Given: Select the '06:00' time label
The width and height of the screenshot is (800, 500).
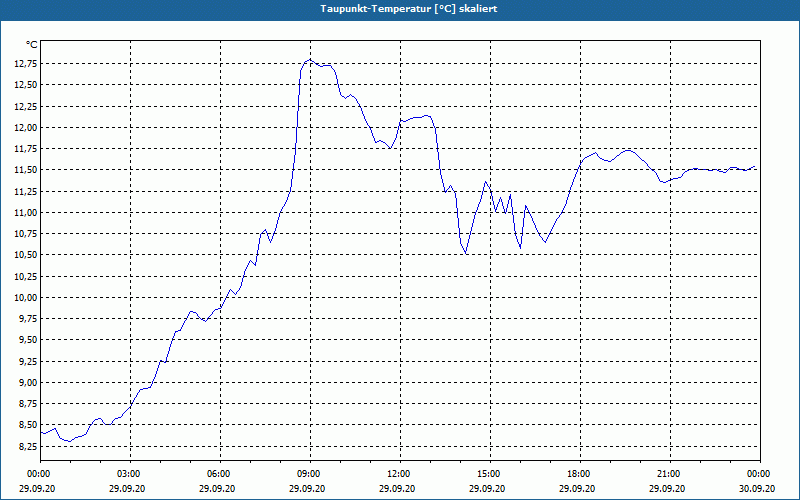Looking at the screenshot, I should 220,474.
